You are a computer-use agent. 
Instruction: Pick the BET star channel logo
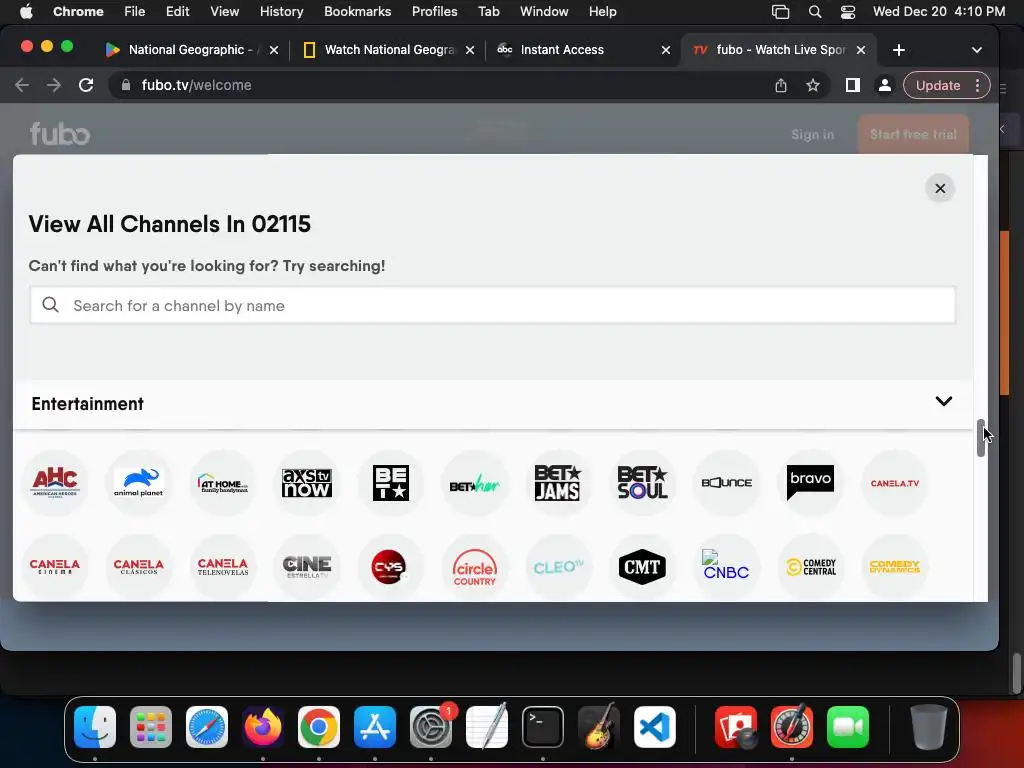click(391, 483)
